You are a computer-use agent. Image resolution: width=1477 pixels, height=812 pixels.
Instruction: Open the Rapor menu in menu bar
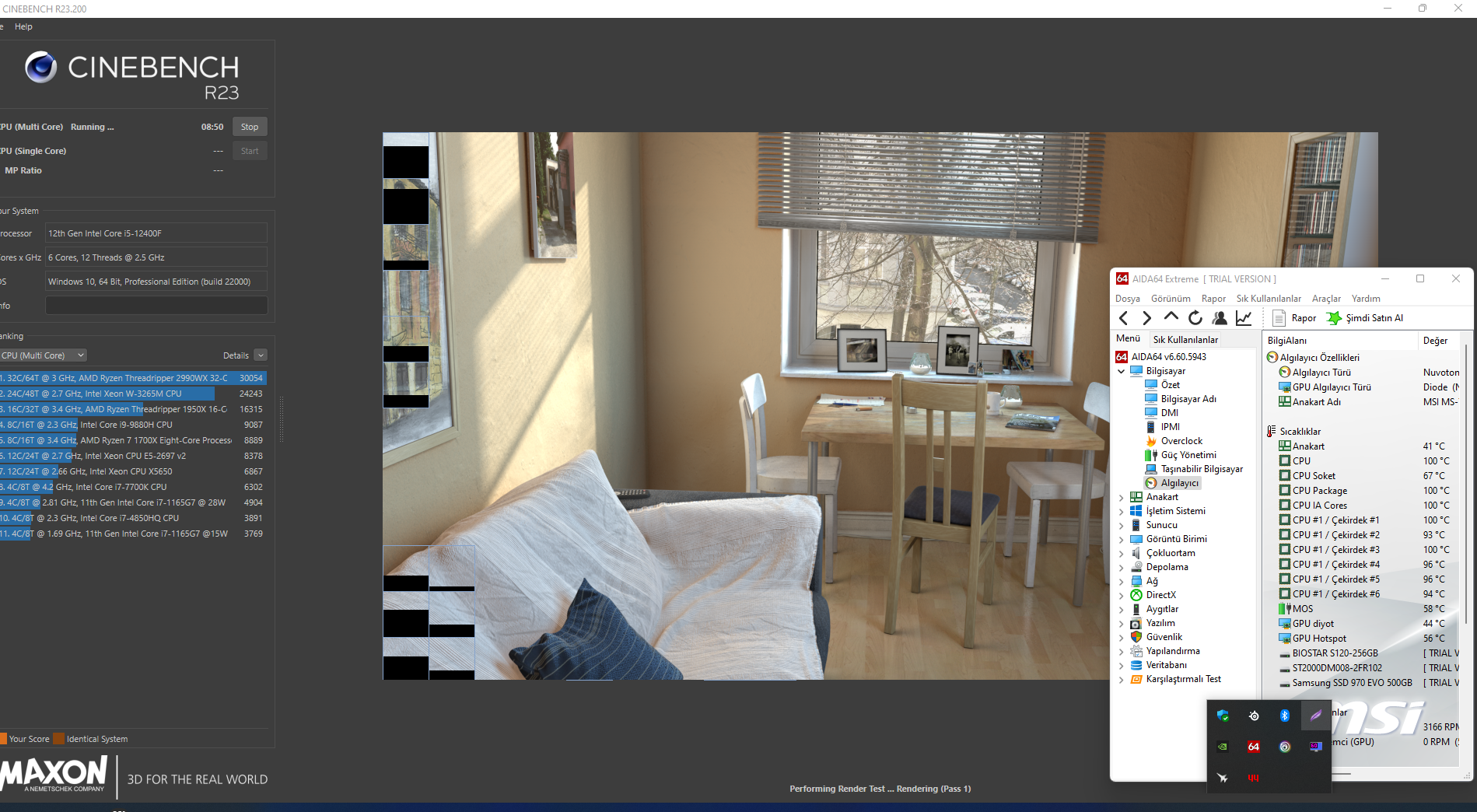pyautogui.click(x=1213, y=299)
